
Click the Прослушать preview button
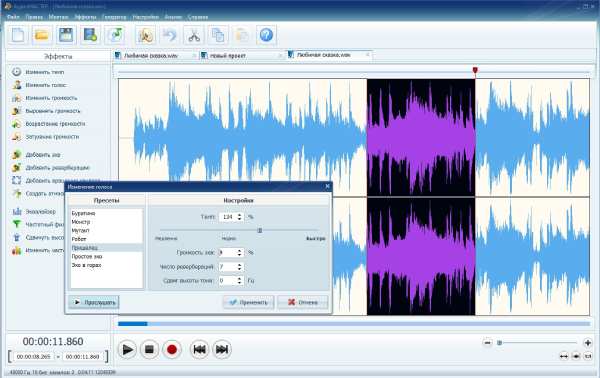94,302
